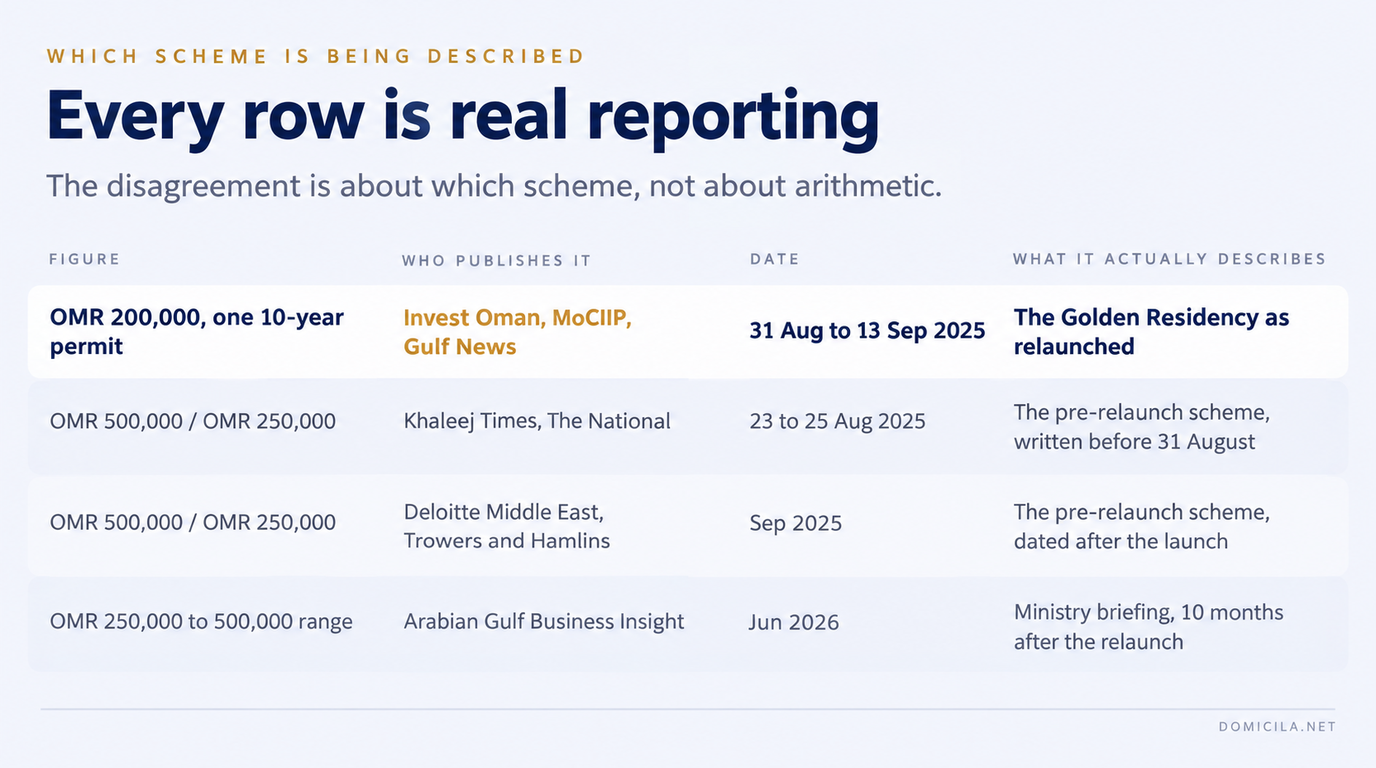
Task: Click the "23 to 25 Aug 2025" date
Action: (x=838, y=421)
